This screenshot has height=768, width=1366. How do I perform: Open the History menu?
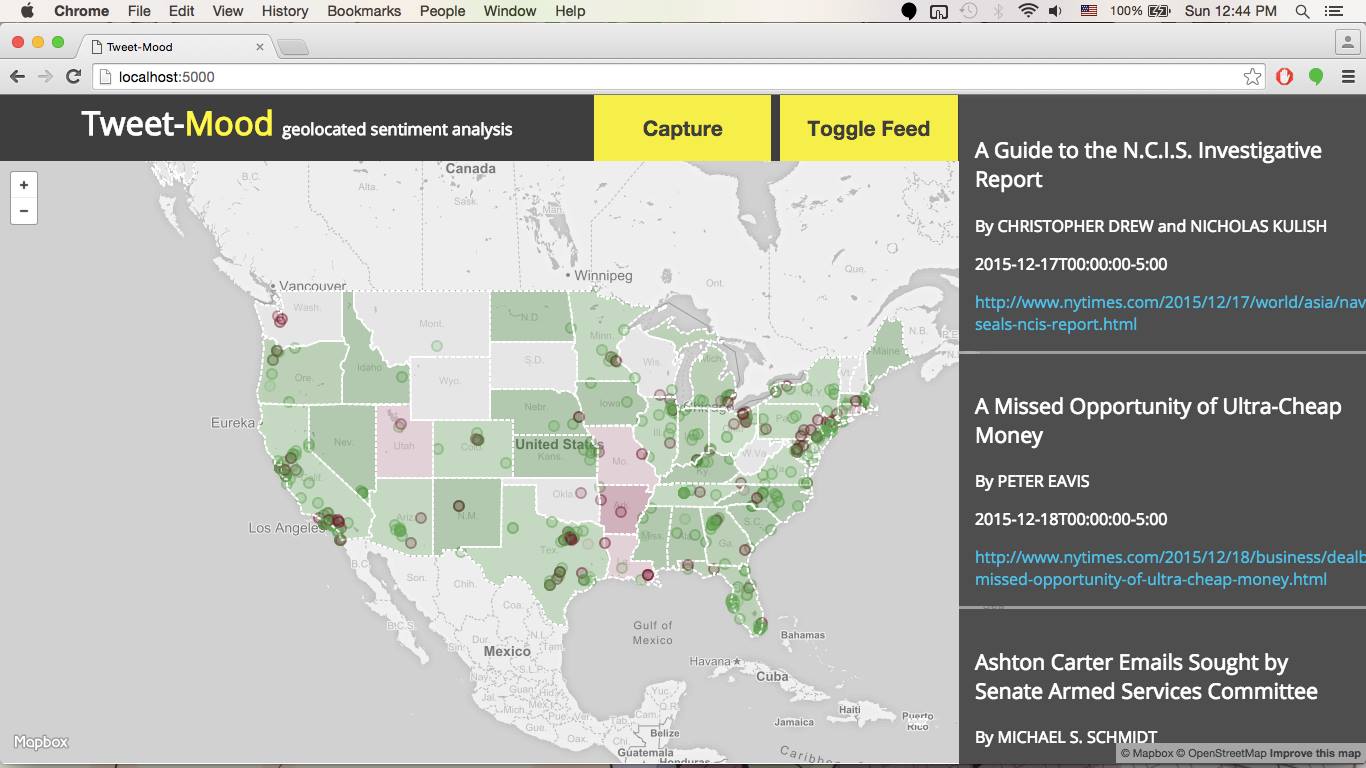point(285,11)
